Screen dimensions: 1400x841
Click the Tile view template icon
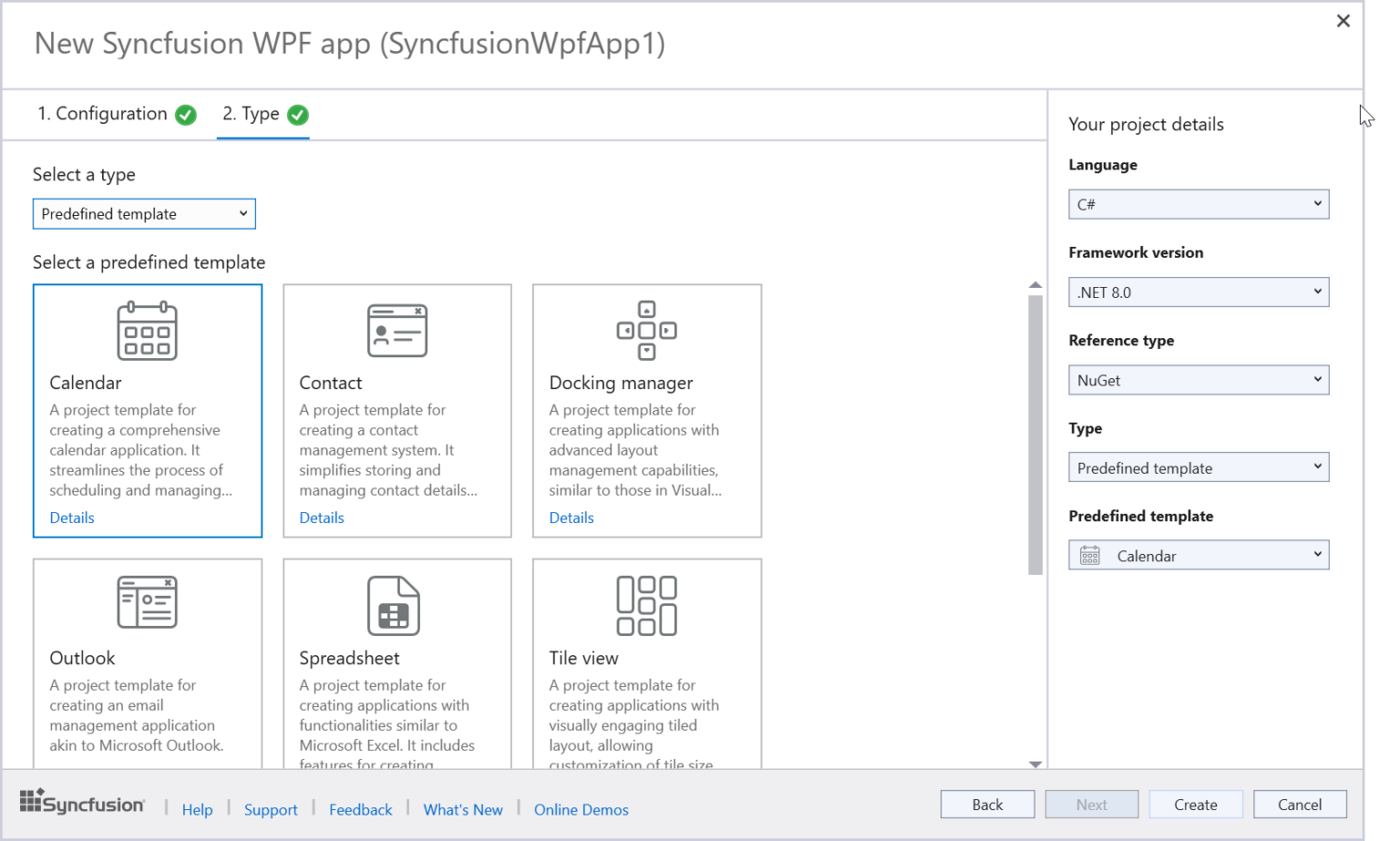click(646, 604)
